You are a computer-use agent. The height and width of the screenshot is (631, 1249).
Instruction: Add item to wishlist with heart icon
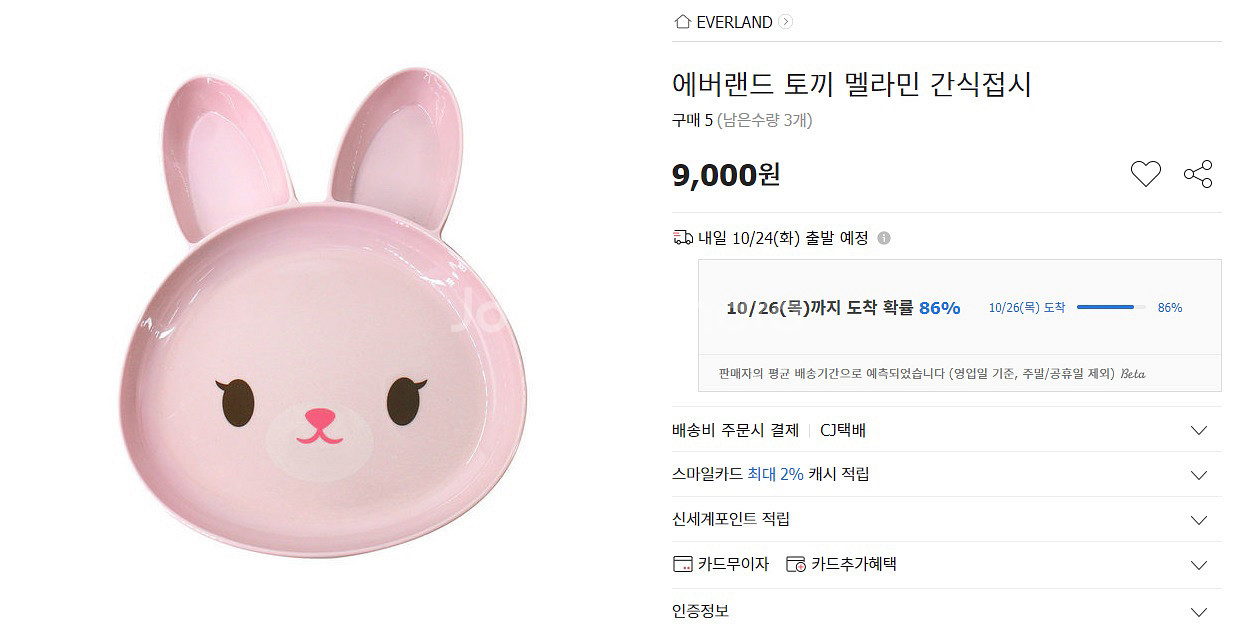click(x=1145, y=174)
